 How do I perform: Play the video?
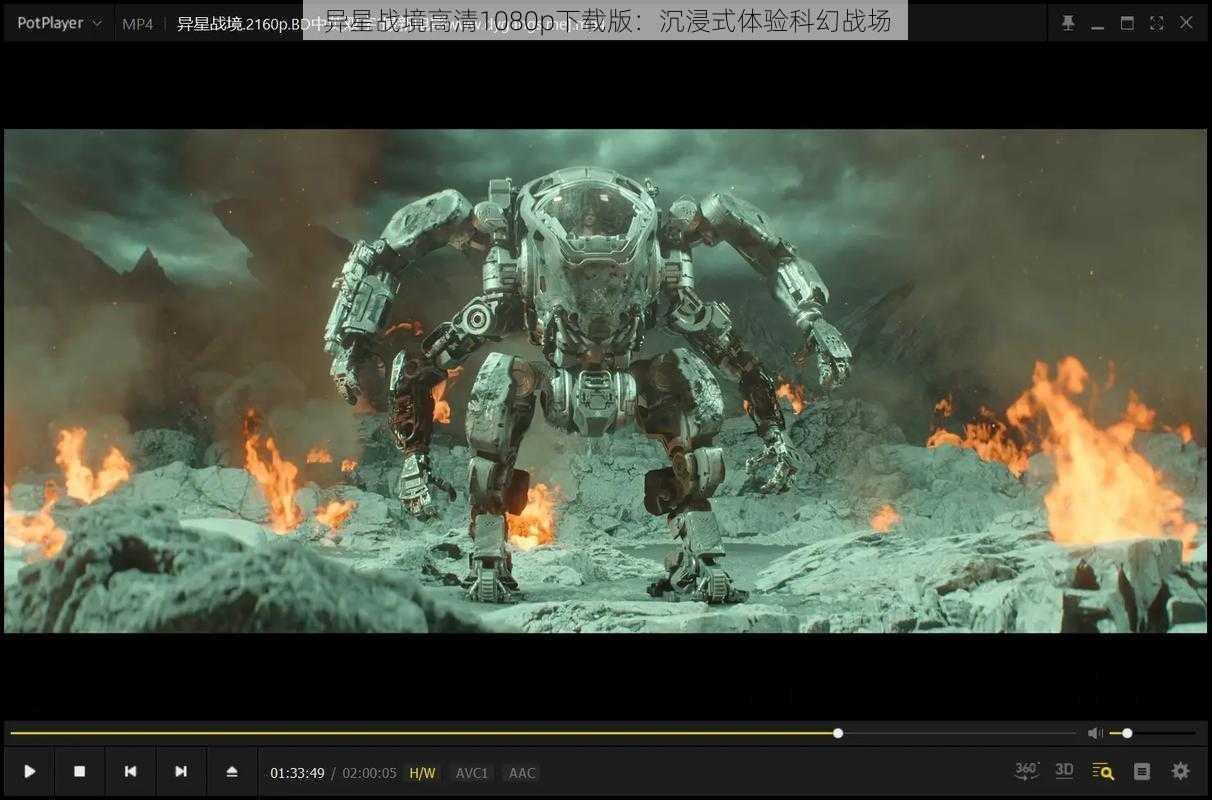point(30,771)
